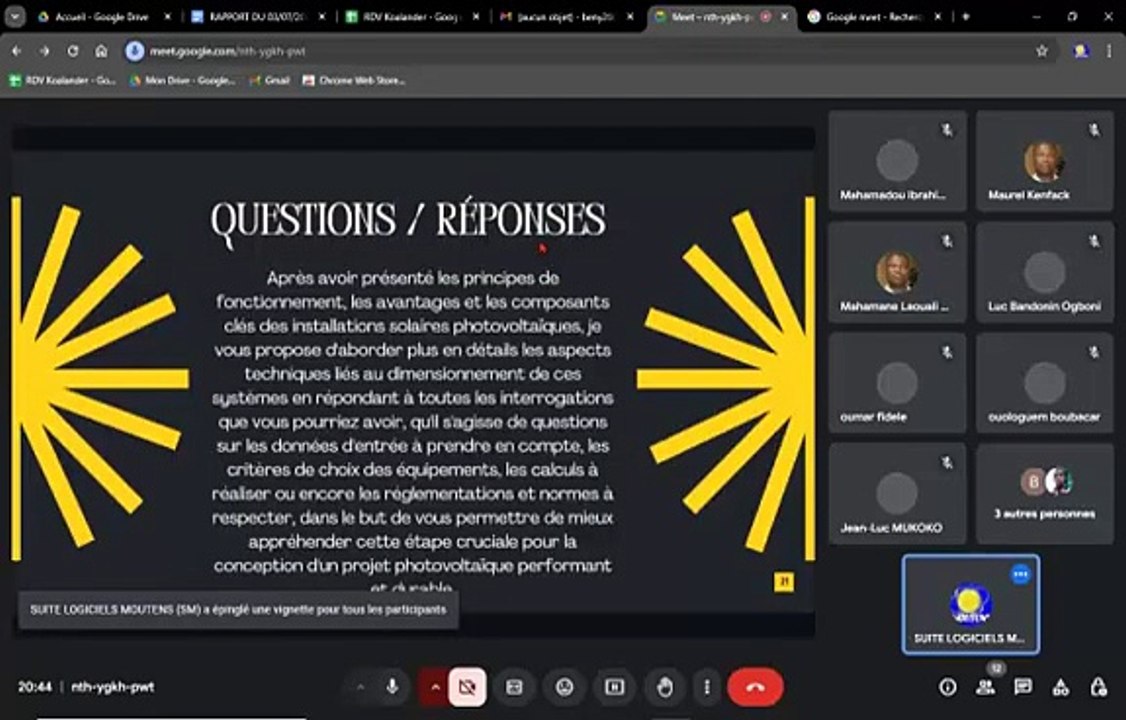
Task: Switch to the RAPPORT DU 03/07 tab
Action: tap(257, 17)
